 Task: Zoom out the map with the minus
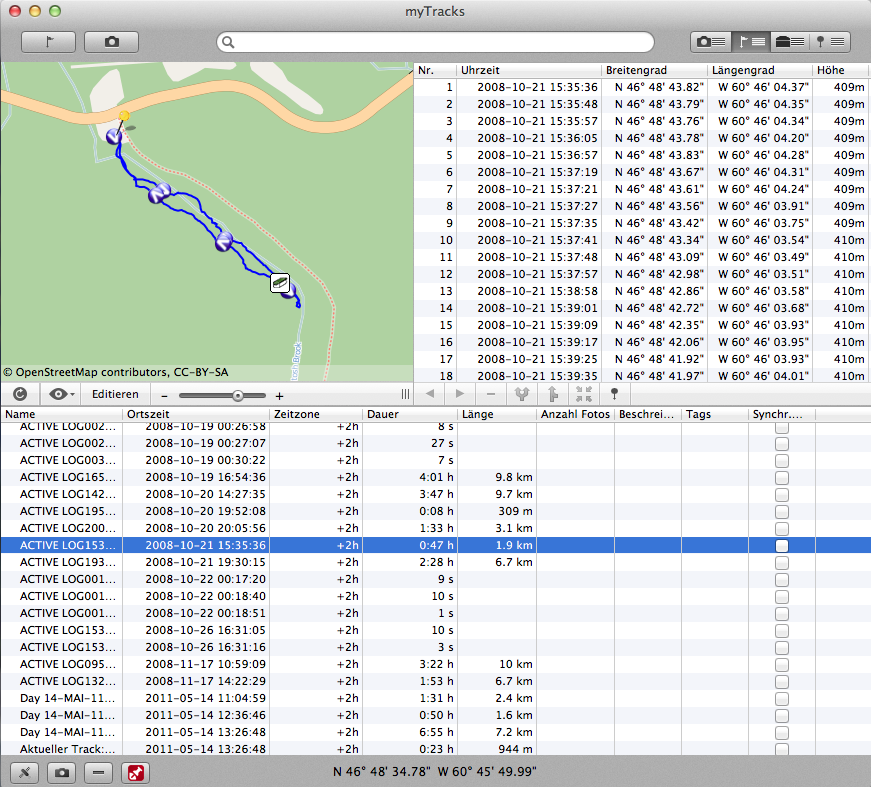pyautogui.click(x=164, y=396)
